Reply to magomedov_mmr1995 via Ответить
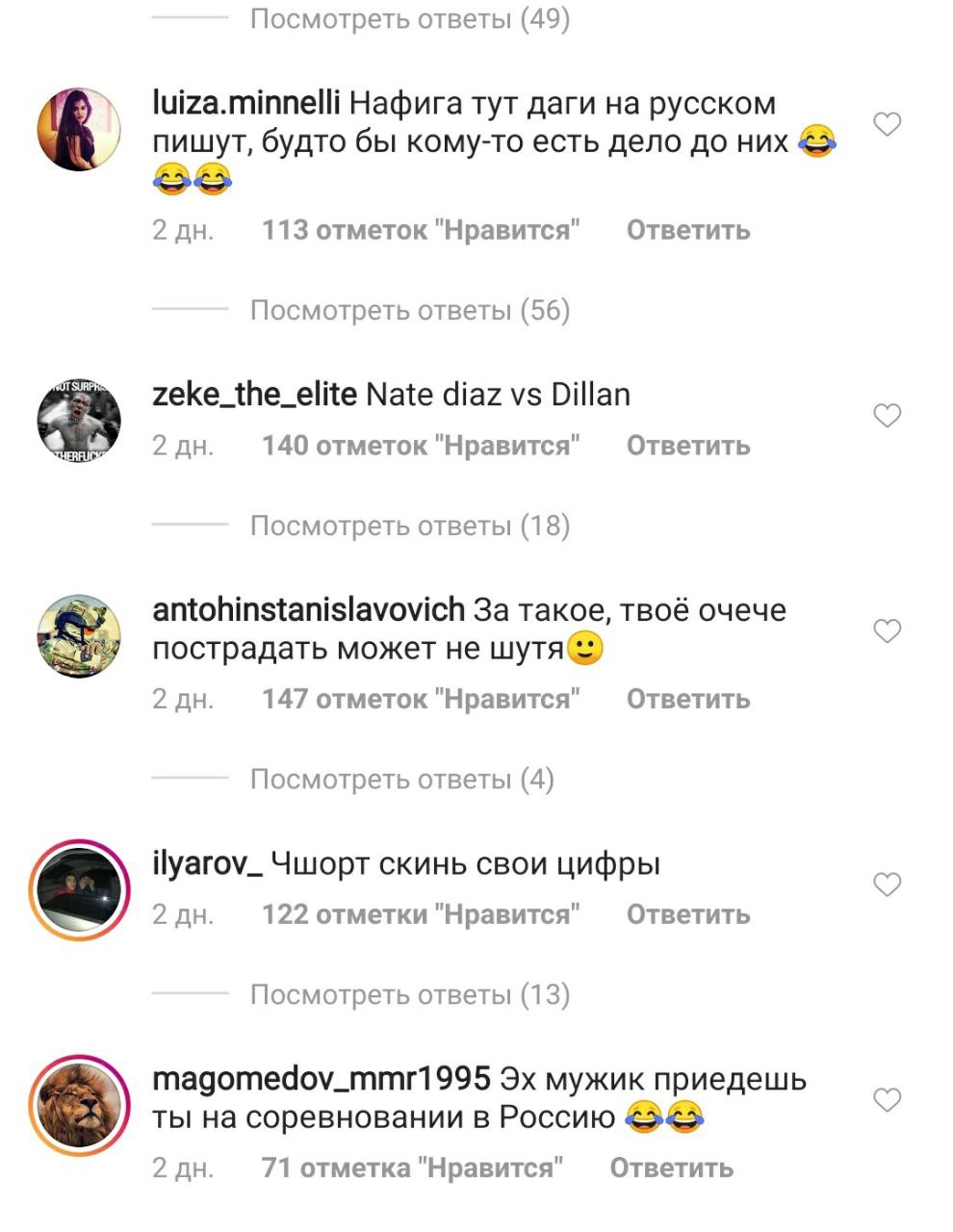 tap(672, 1168)
